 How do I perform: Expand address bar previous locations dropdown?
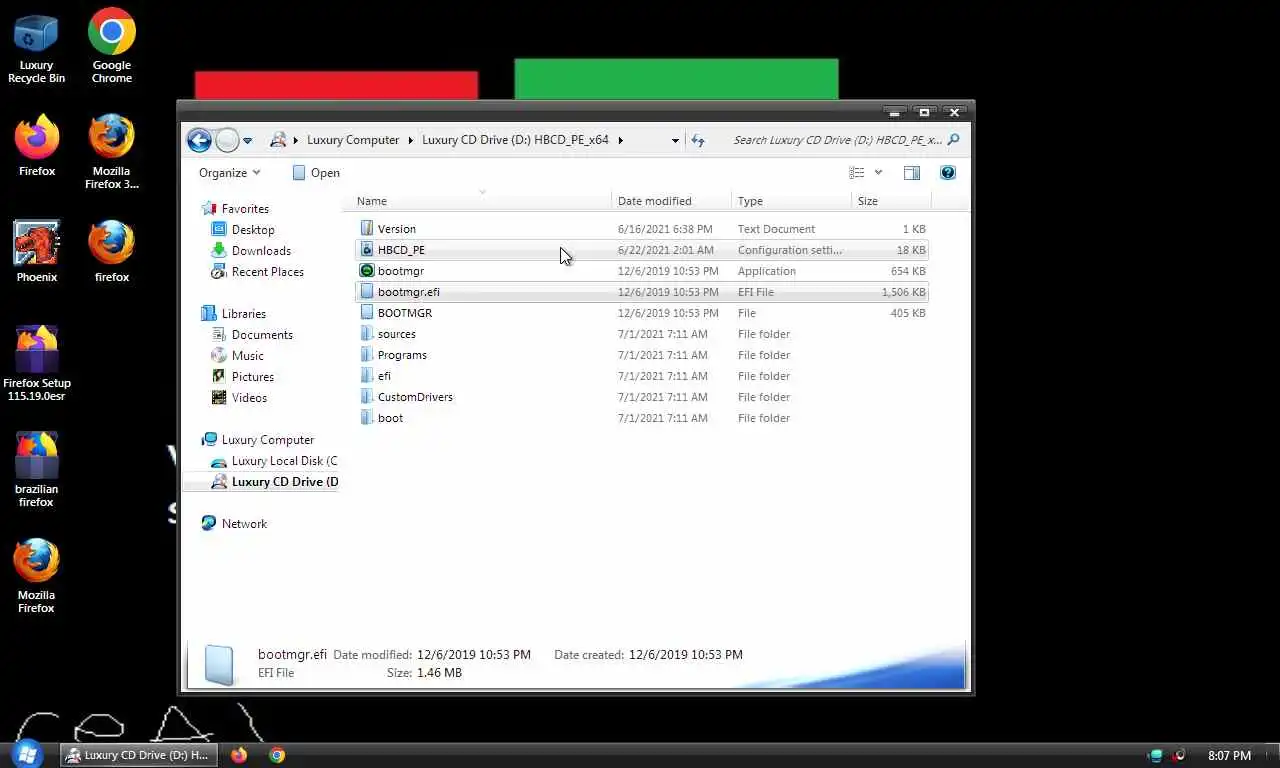tap(675, 141)
